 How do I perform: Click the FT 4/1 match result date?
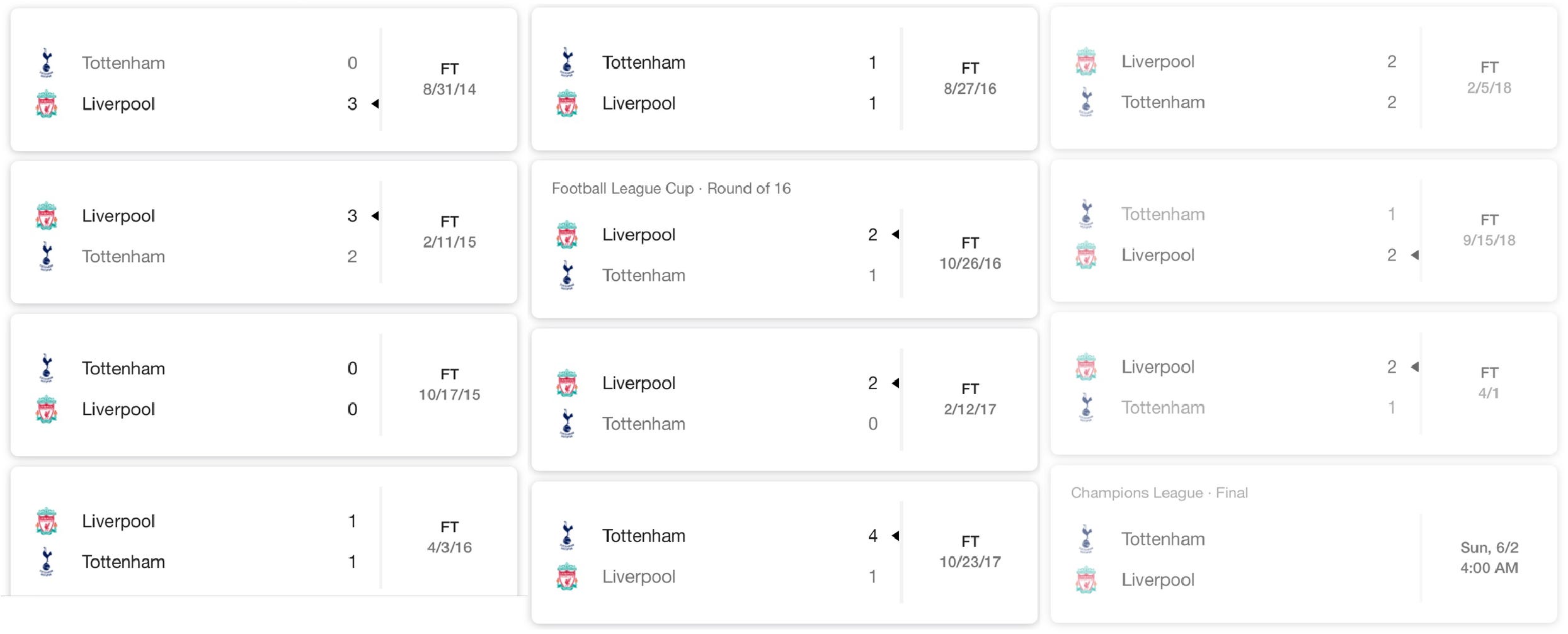coord(1489,383)
